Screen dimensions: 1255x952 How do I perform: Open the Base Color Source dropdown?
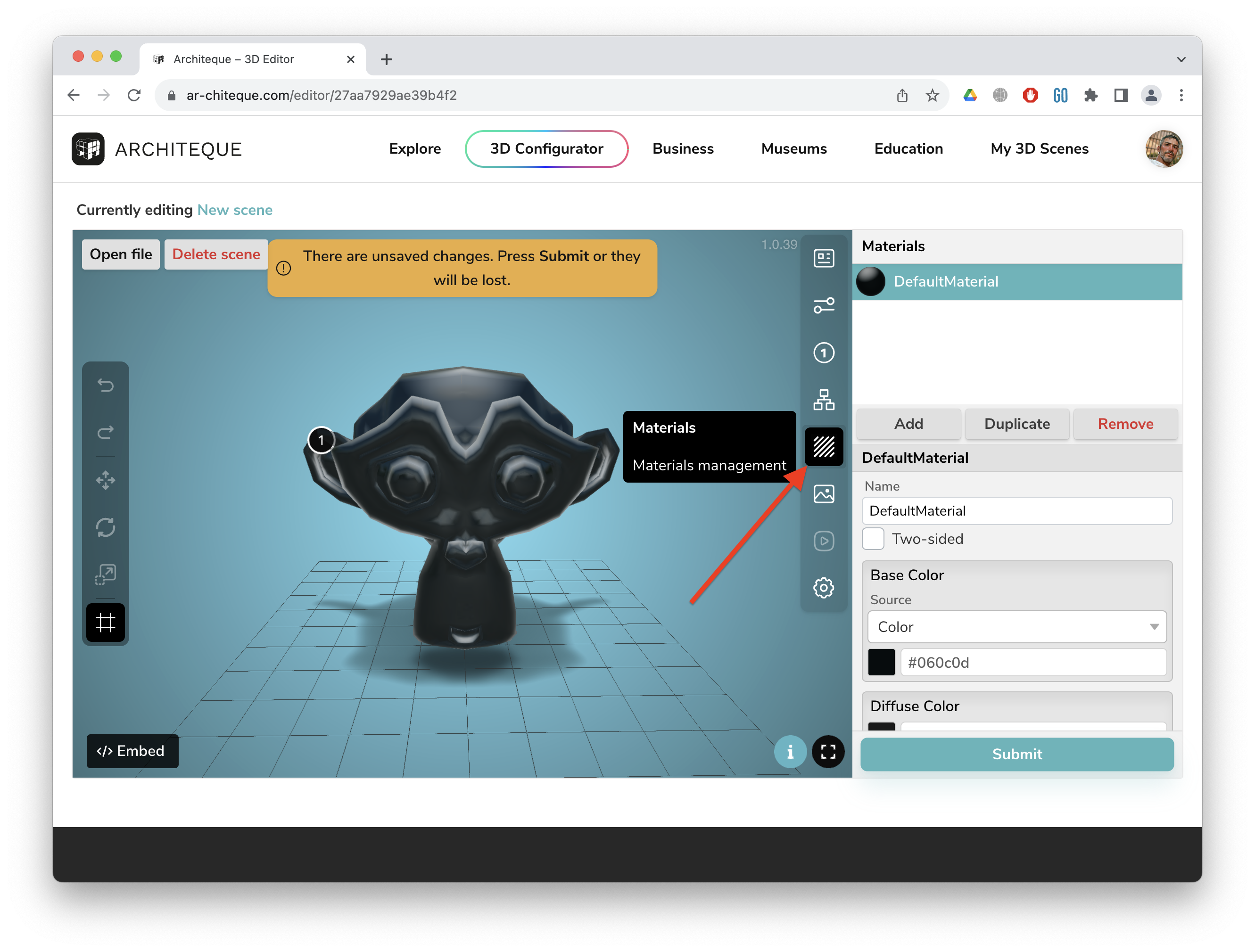1016,626
